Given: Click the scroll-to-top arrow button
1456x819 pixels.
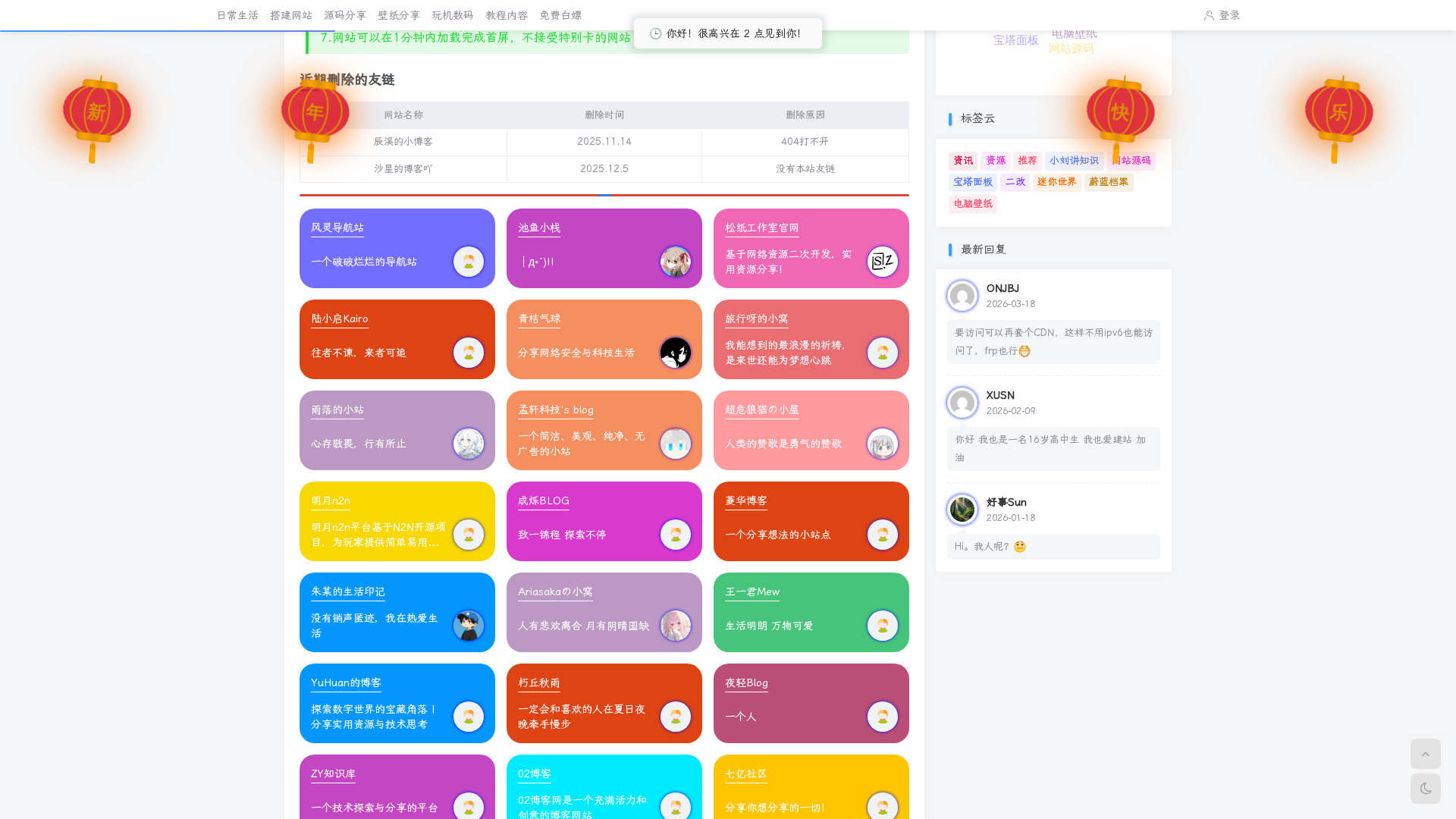Looking at the screenshot, I should 1425,754.
